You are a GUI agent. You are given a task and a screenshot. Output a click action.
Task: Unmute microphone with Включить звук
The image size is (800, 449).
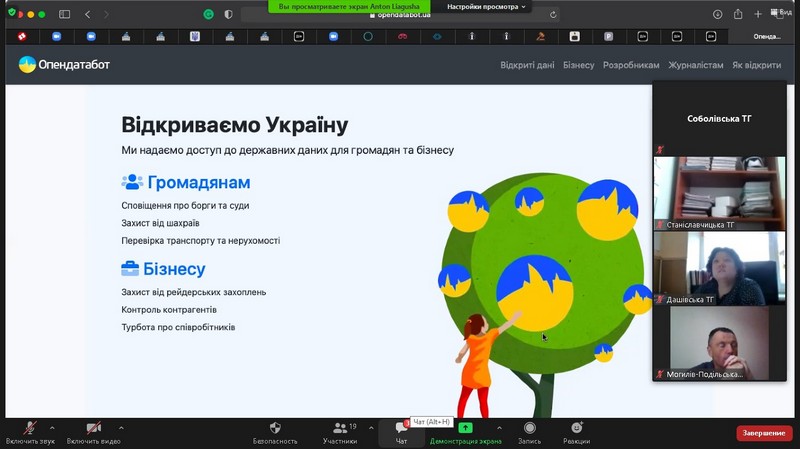[30, 433]
